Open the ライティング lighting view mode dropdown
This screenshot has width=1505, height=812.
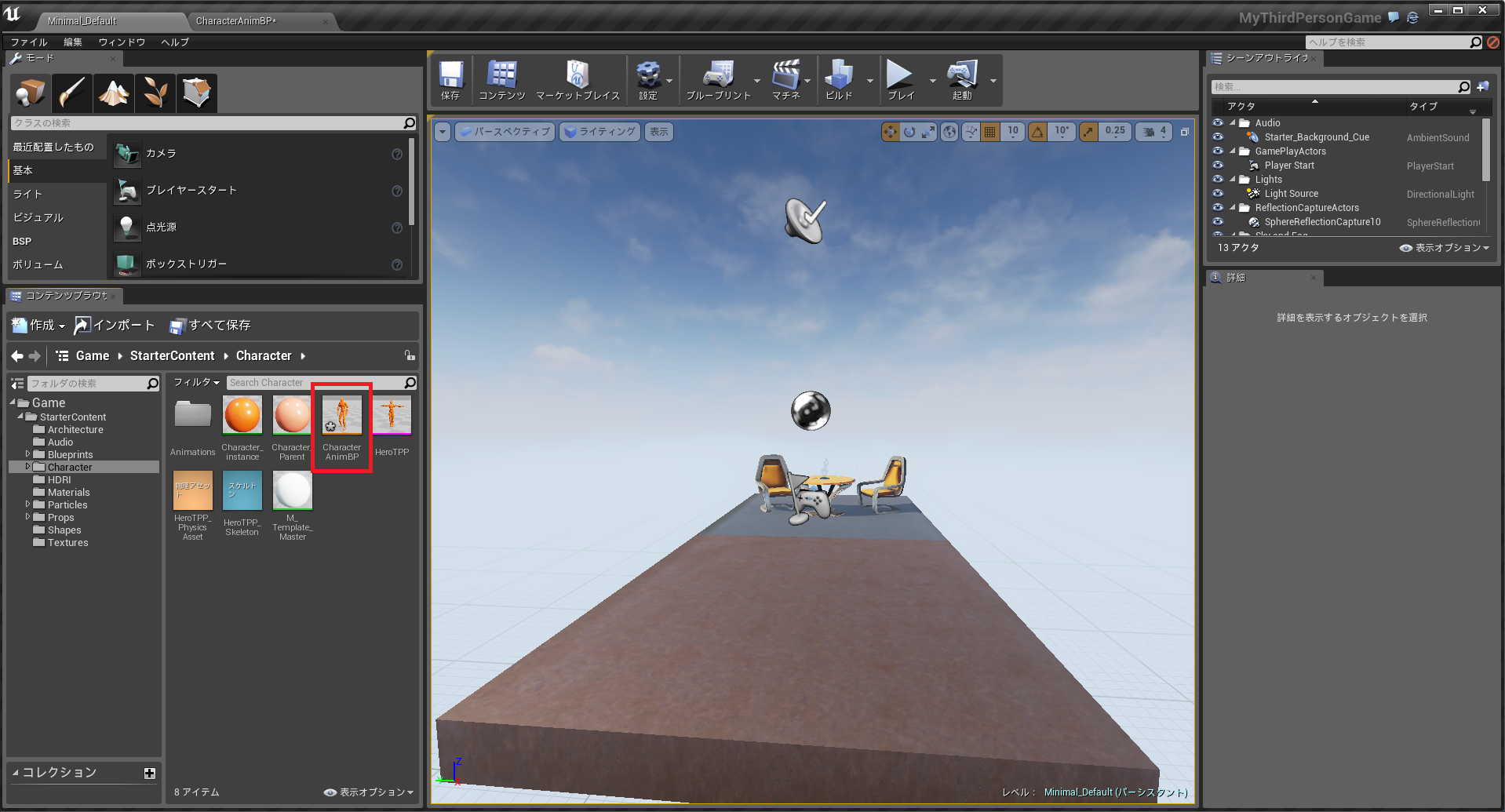600,132
